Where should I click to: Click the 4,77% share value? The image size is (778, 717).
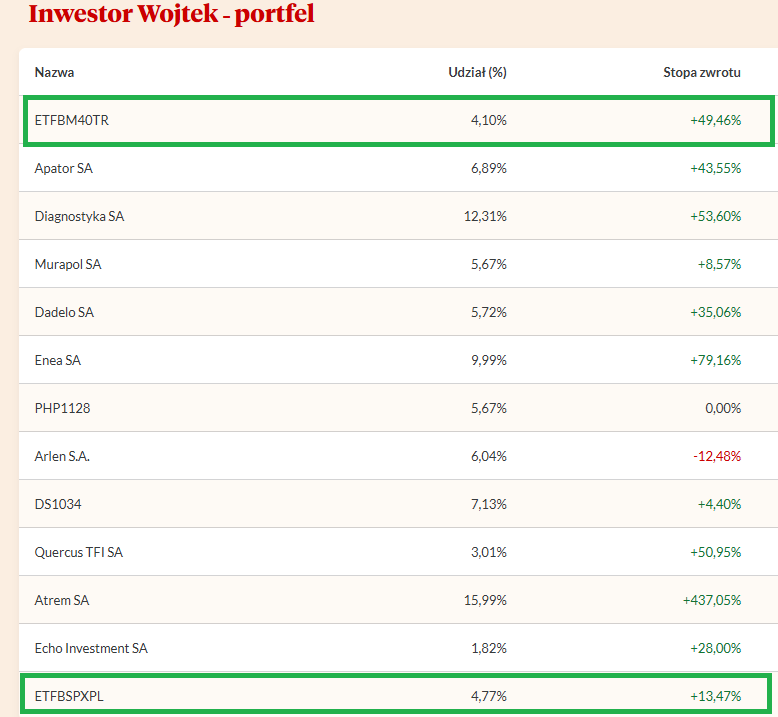click(489, 696)
